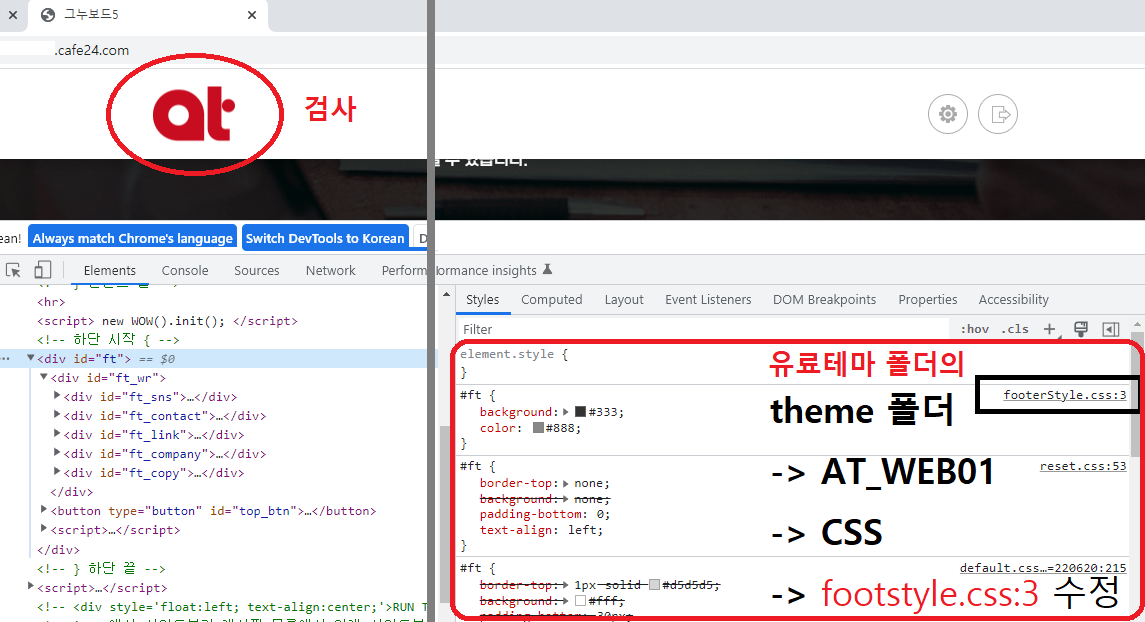This screenshot has width=1145, height=622.
Task: Click the #888 color swatch
Action: point(538,428)
